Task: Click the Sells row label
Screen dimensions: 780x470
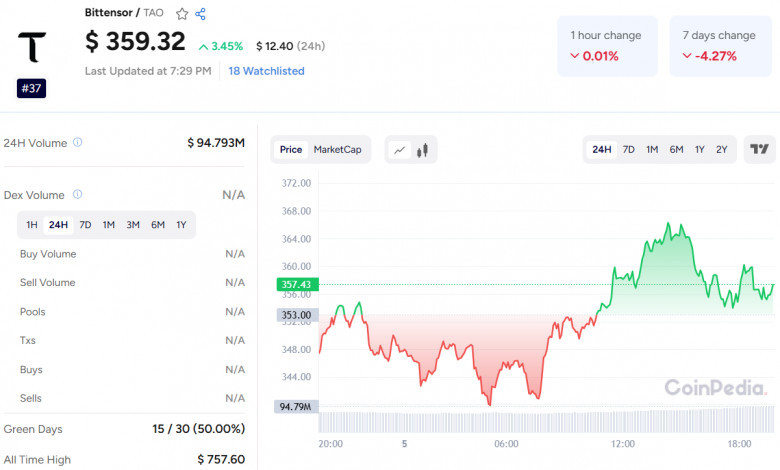Action: click(30, 398)
